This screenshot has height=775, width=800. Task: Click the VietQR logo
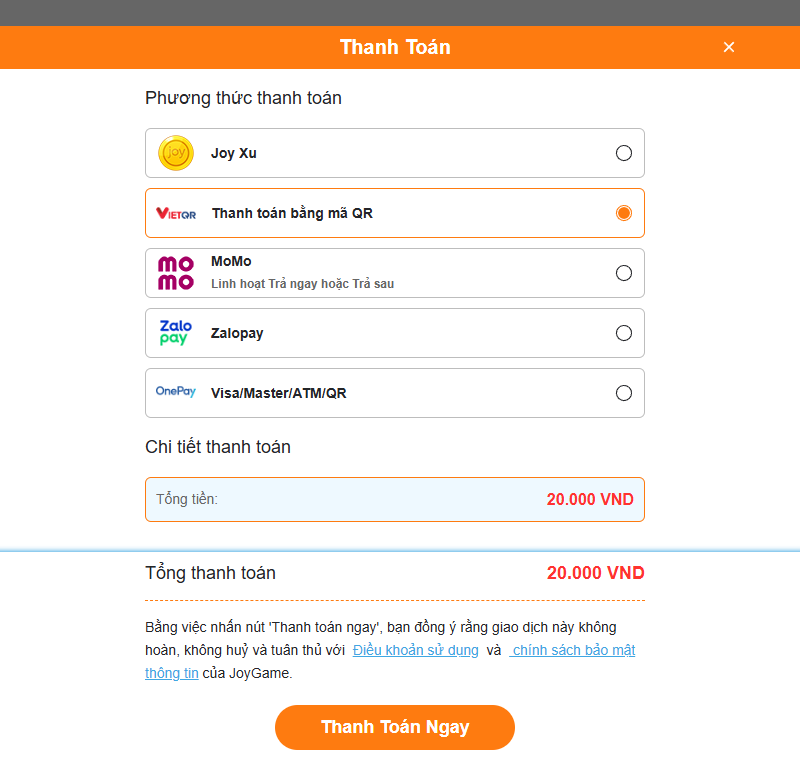(176, 213)
